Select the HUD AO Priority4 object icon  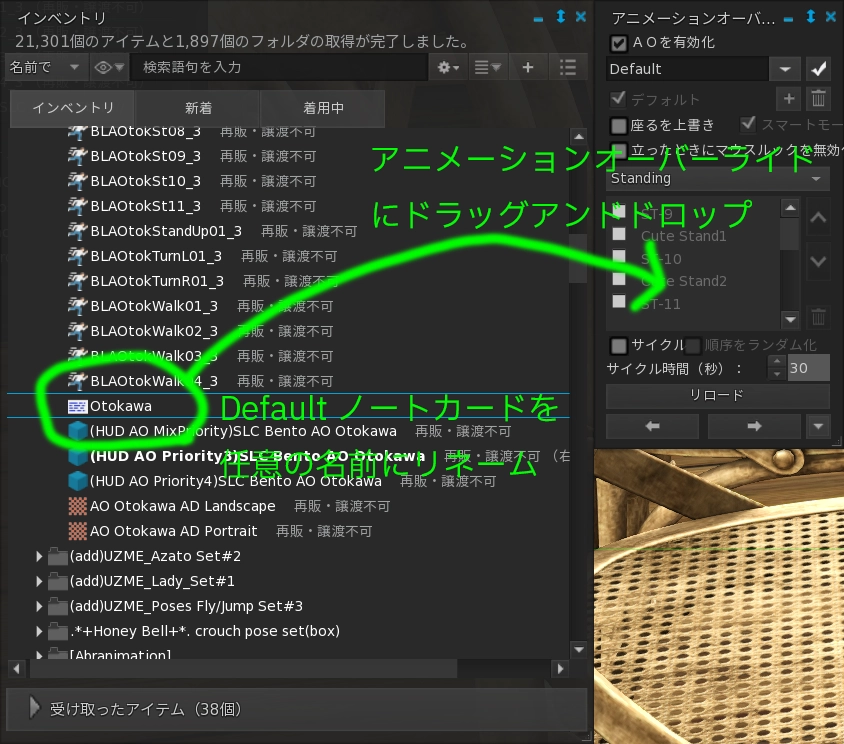click(x=78, y=481)
